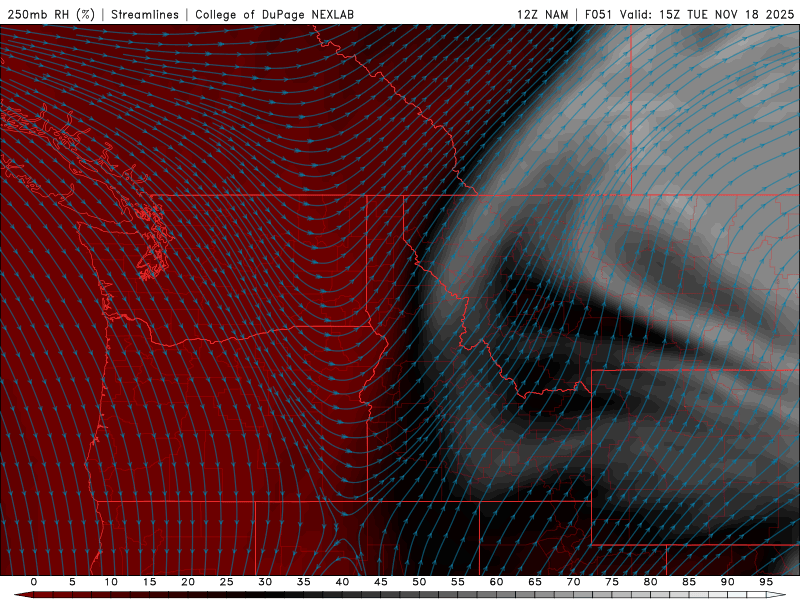Click the '40' colorbar scale label
The image size is (800, 600).
342,582
